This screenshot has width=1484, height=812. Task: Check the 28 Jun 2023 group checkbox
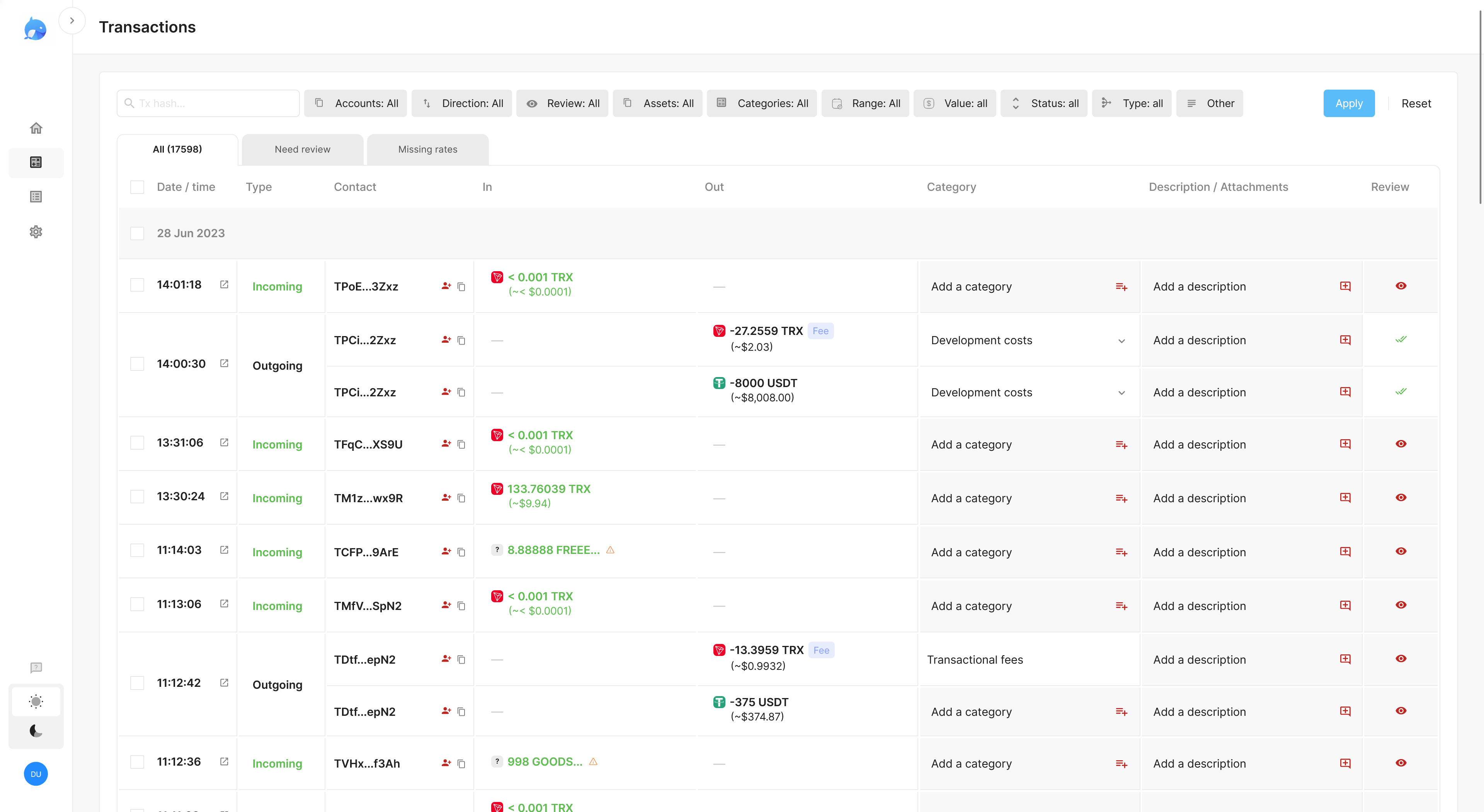pos(137,233)
